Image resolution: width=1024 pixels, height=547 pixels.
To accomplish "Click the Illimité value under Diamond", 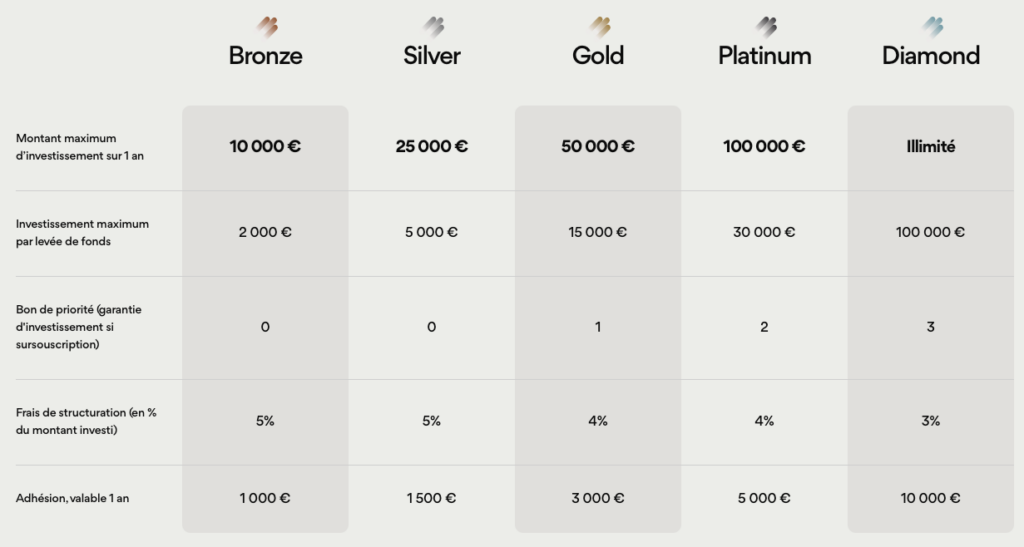I will (x=930, y=146).
